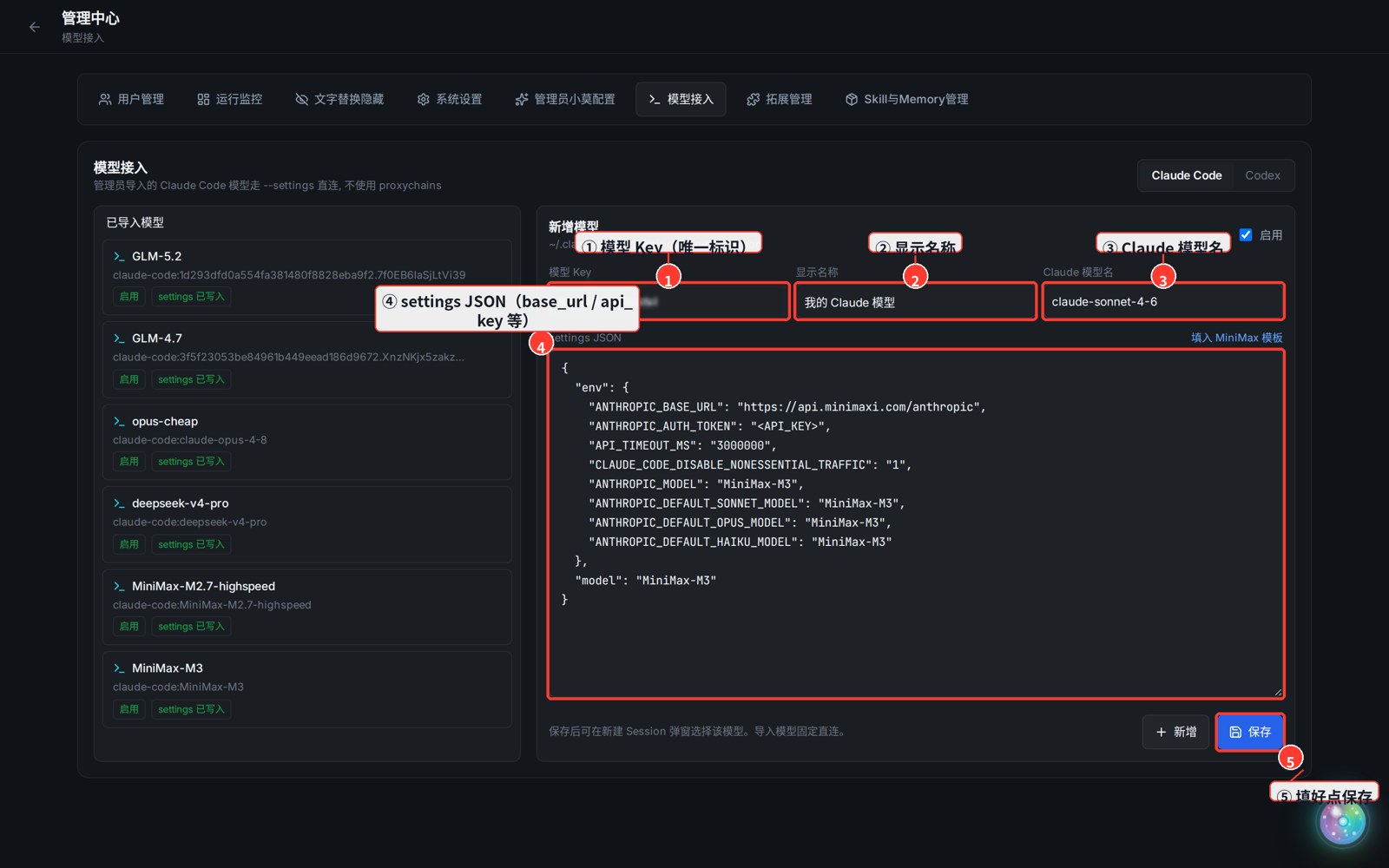This screenshot has width=1389, height=868.
Task: Click 填入 MiniMax 模板 link
Action: click(x=1236, y=338)
